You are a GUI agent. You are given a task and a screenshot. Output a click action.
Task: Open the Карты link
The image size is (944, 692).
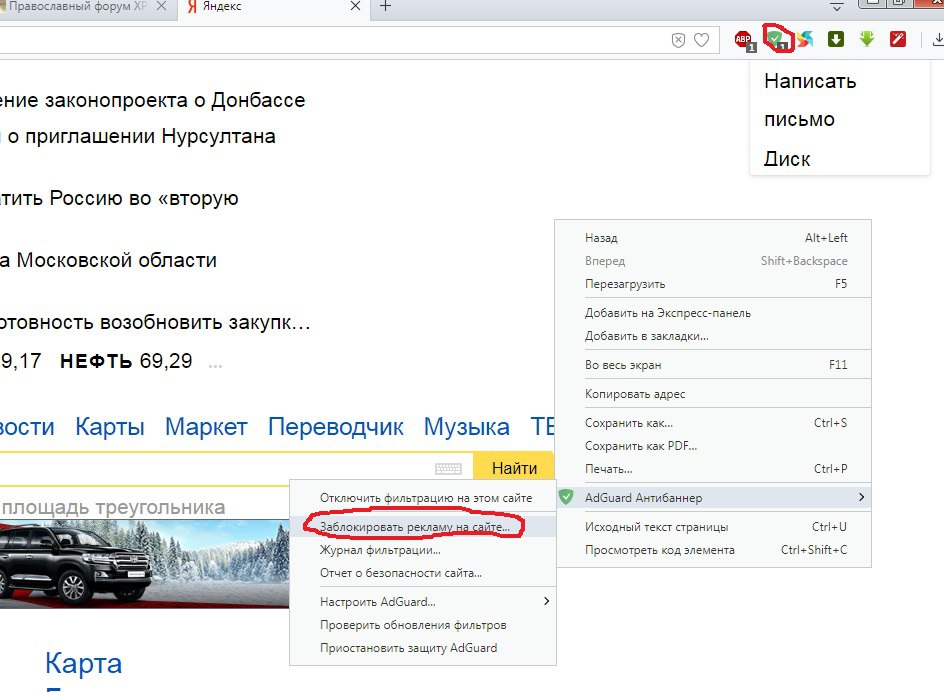(110, 427)
